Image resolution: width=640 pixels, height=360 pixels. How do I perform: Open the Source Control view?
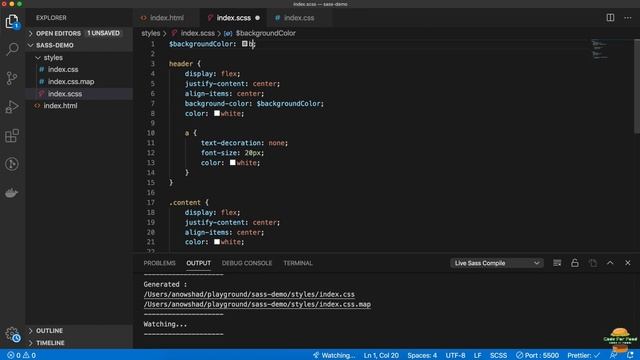pos(12,78)
